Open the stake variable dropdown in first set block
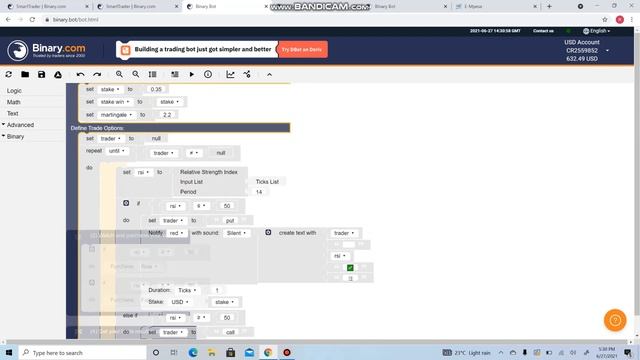This screenshot has height=360, width=640. 110,89
